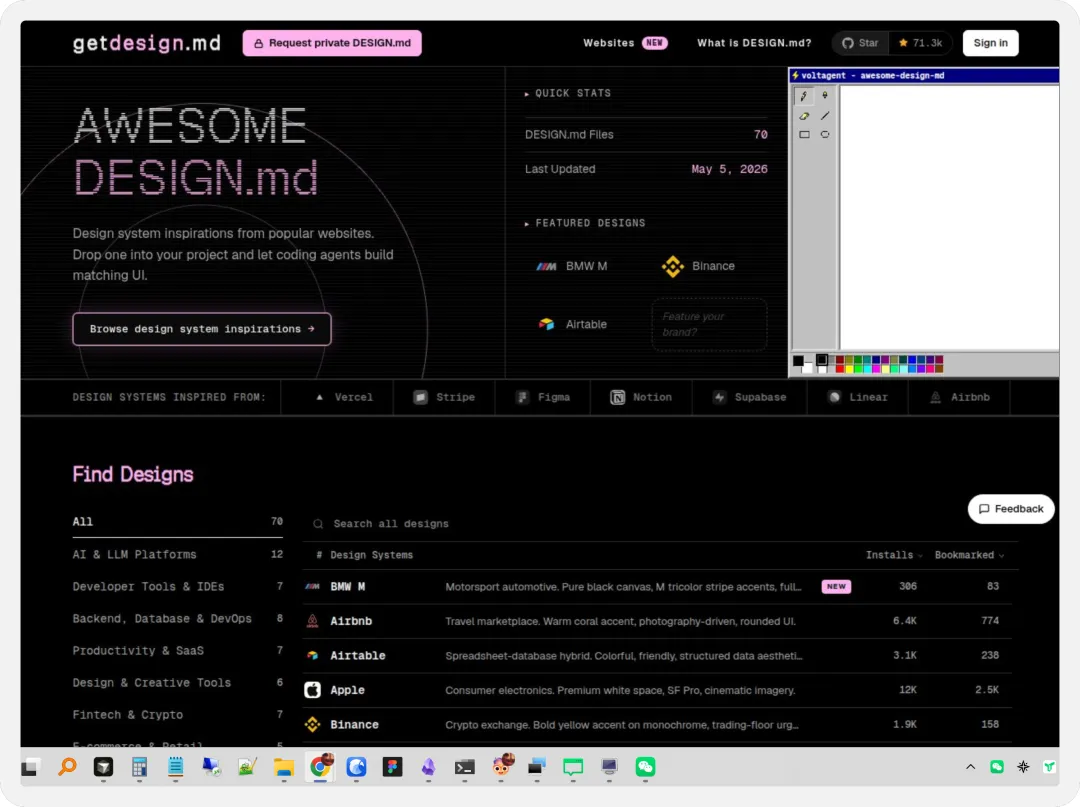The height and width of the screenshot is (807, 1080).
Task: Select the eraser tool in paint widget
Action: coord(804,116)
